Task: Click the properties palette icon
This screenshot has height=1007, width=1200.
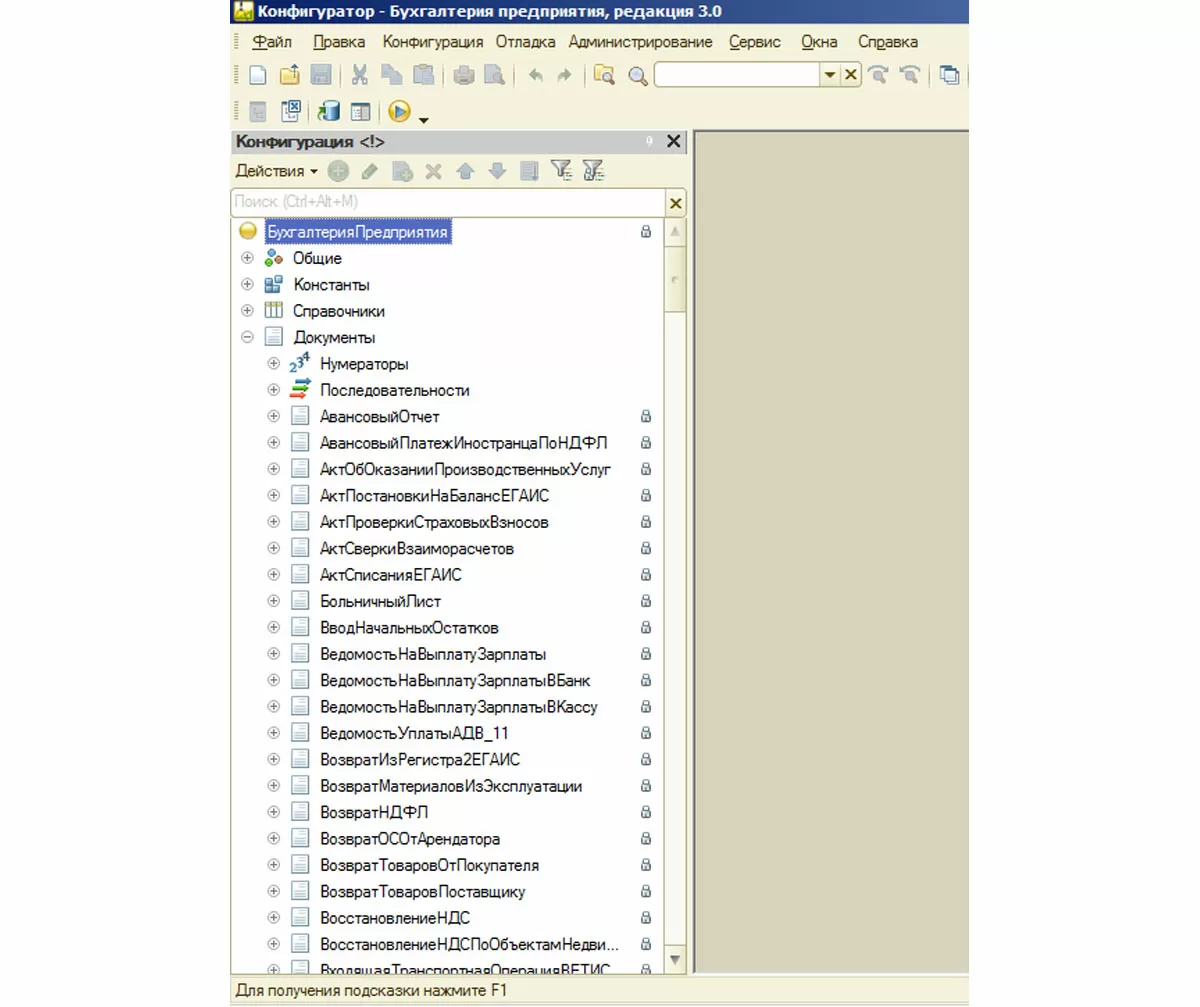Action: (x=360, y=112)
